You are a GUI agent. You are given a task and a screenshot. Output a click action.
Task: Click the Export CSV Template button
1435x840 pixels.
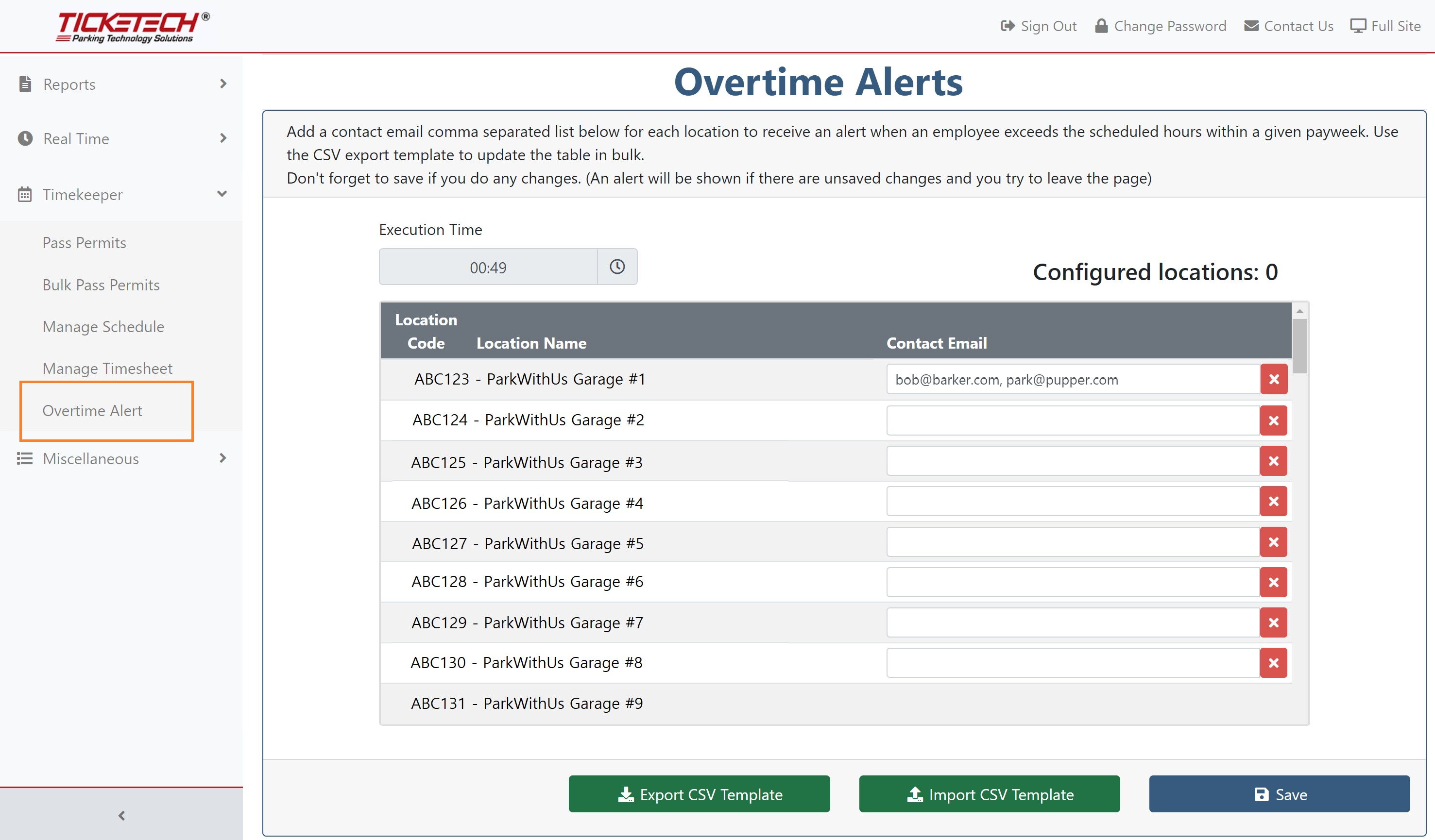click(x=699, y=794)
